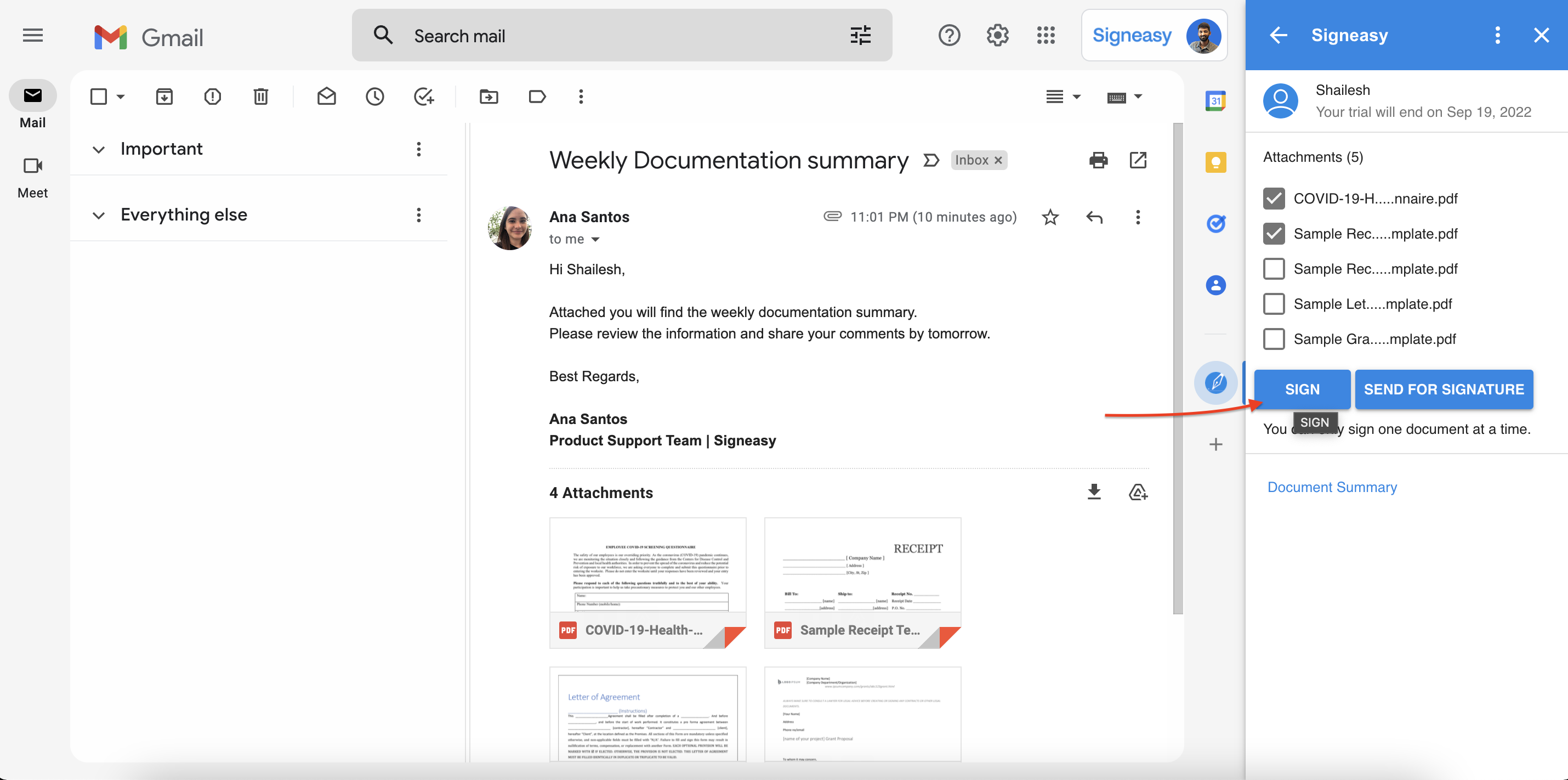Run search with the magnifier icon
1568x780 pixels.
pyautogui.click(x=383, y=35)
